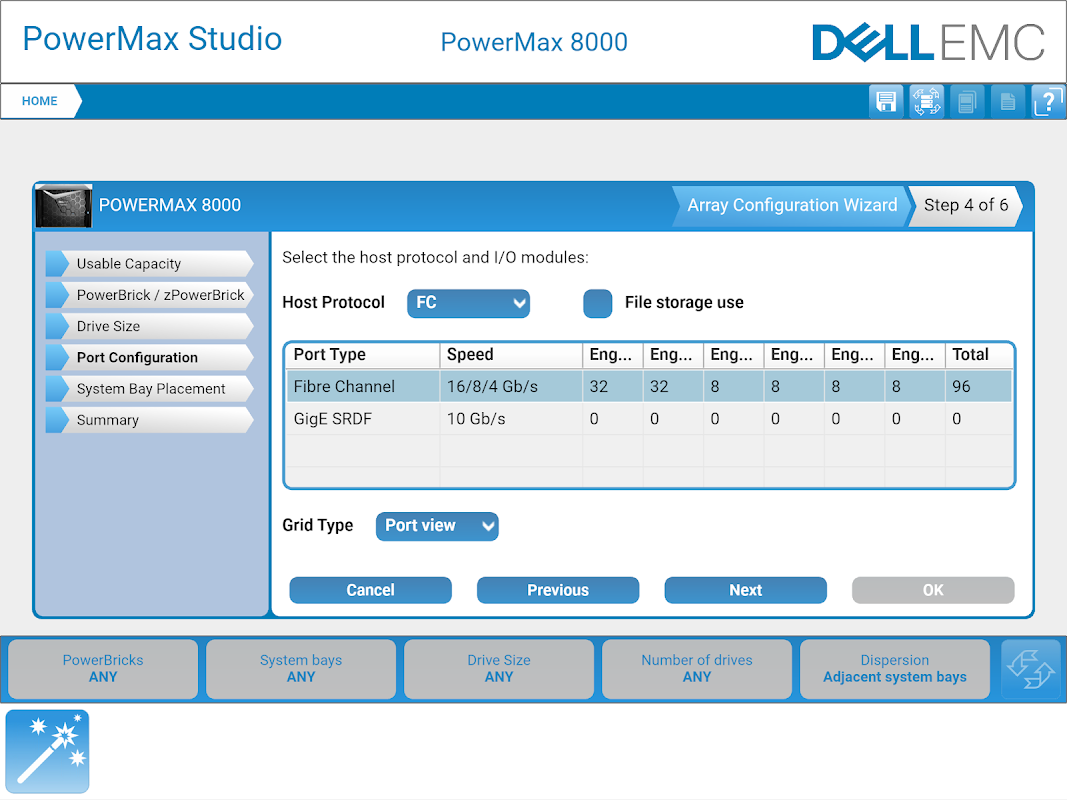1067x800 pixels.
Task: Click the save floppy disk icon
Action: 886,102
